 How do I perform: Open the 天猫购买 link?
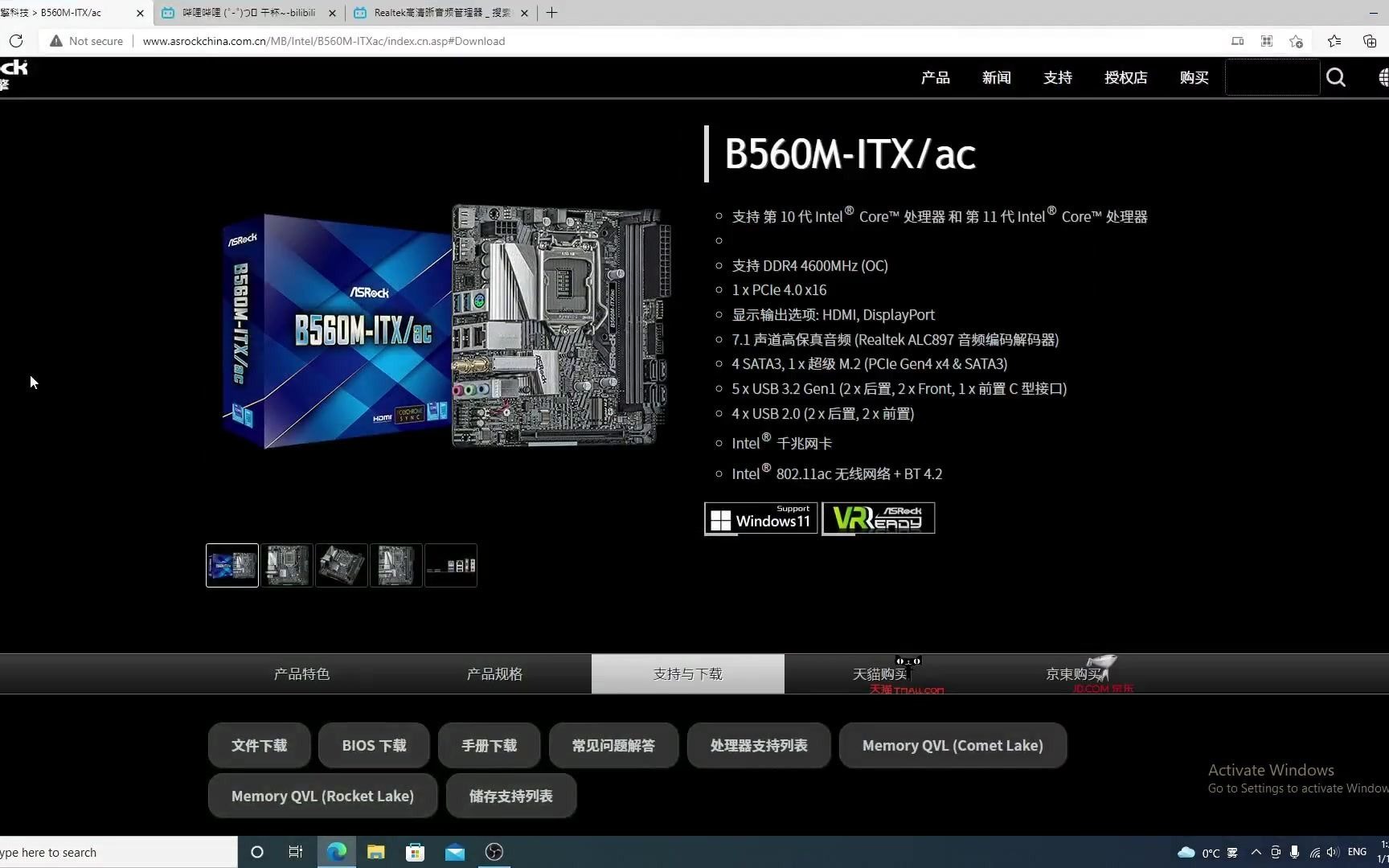pos(881,674)
